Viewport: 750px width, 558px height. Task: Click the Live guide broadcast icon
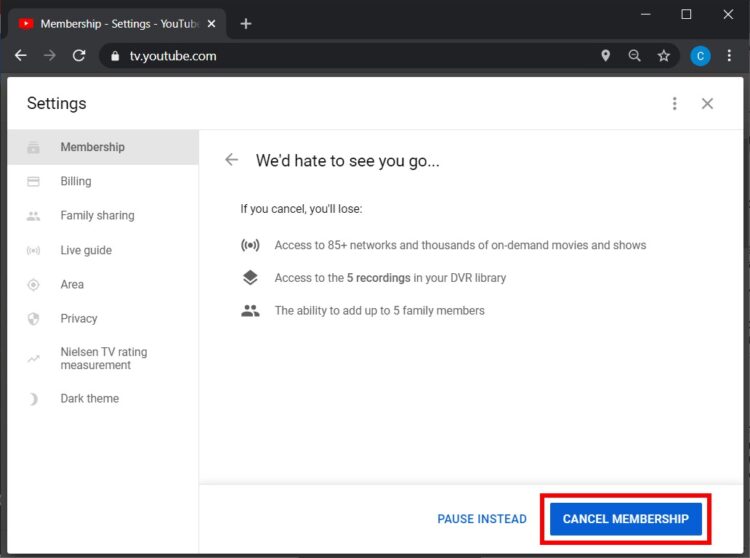pyautogui.click(x=33, y=250)
